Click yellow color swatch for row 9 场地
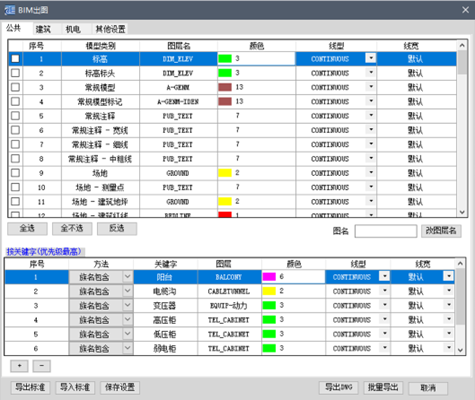Viewport: 475px width, 400px height. tap(225, 173)
